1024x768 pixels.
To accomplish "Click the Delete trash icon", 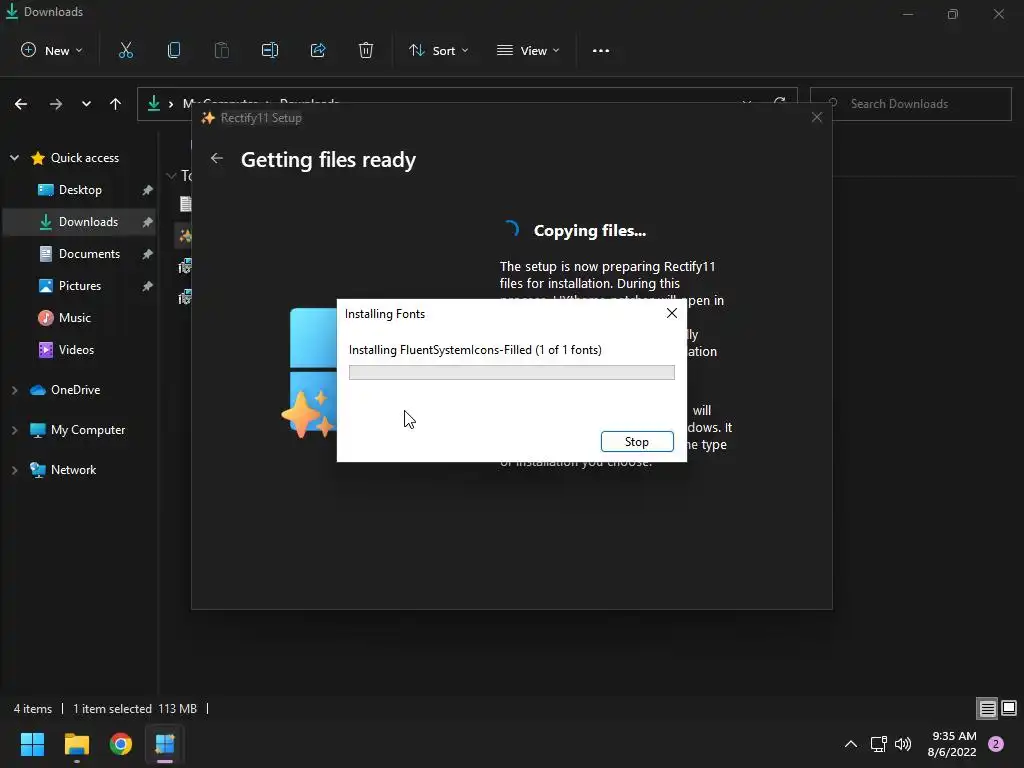I will (366, 50).
